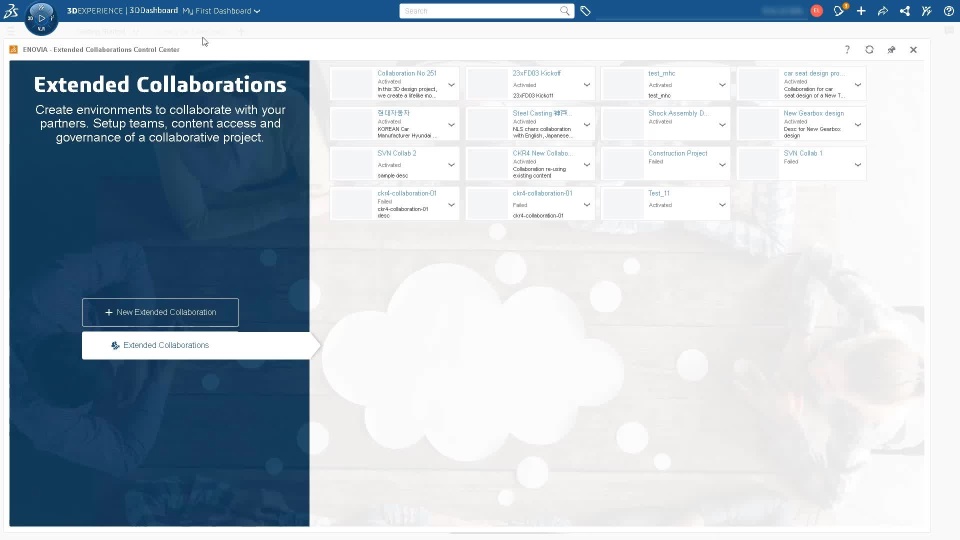Click New Extended Collaboration button
This screenshot has width=960, height=540.
pyautogui.click(x=160, y=312)
